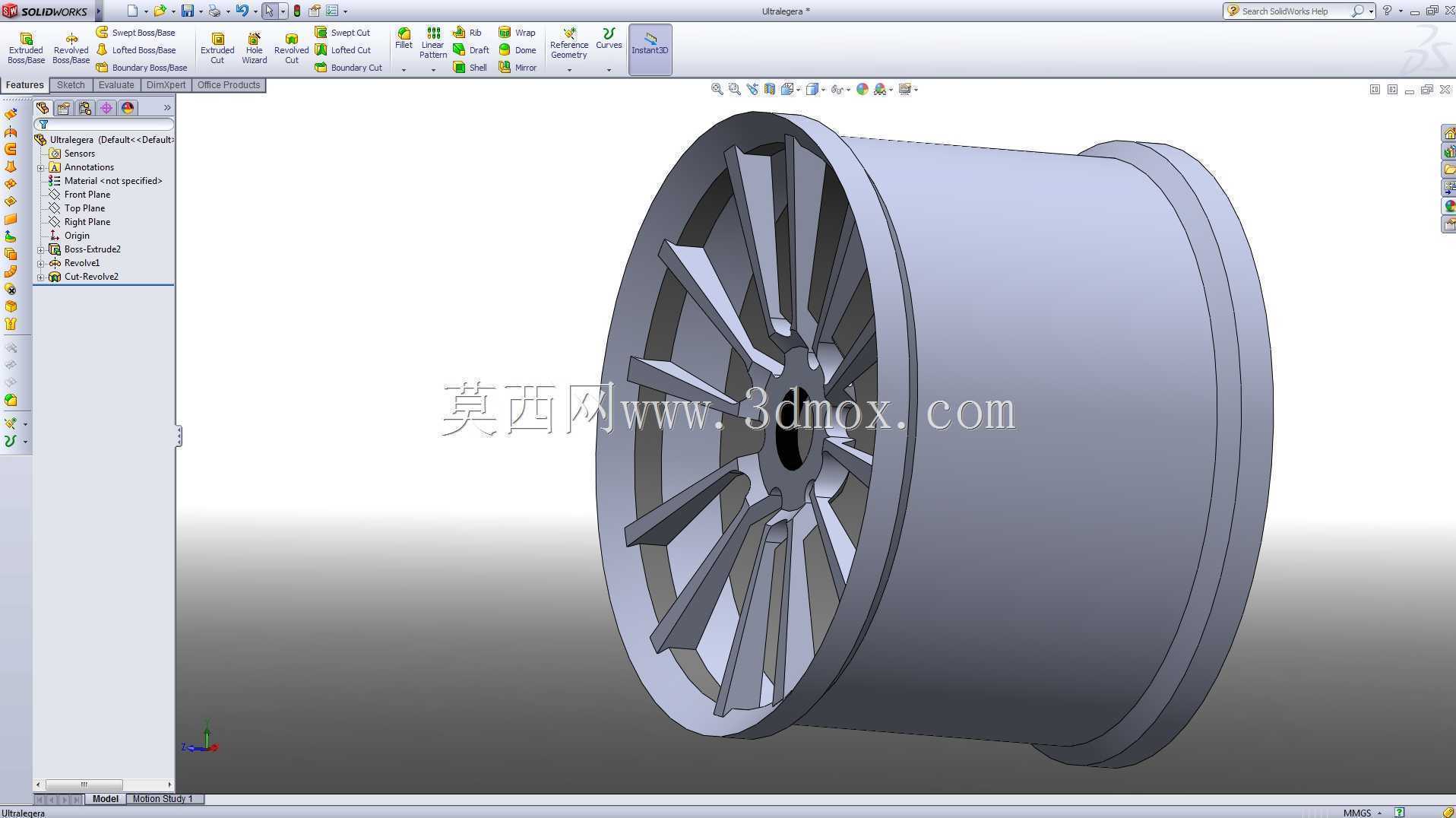Open the ConfigurationManager tab
Image resolution: width=1456 pixels, height=818 pixels.
point(85,108)
